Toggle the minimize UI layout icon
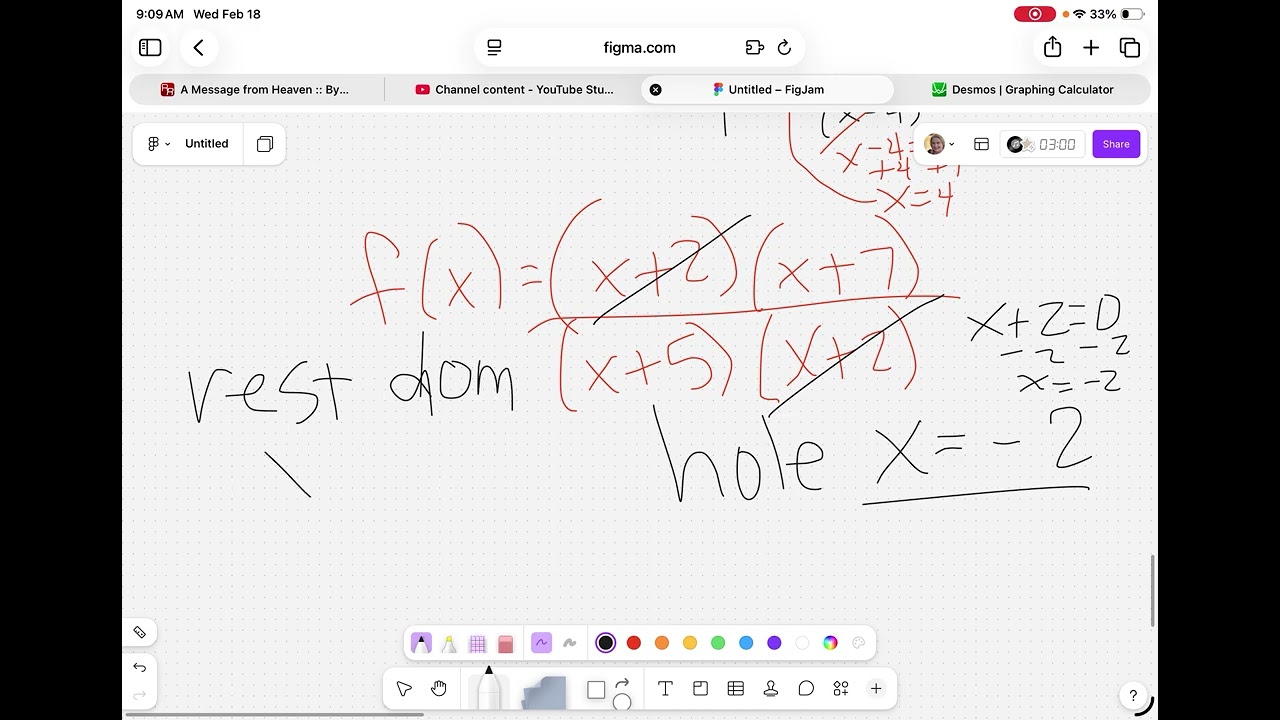The image size is (1280, 720). click(981, 144)
